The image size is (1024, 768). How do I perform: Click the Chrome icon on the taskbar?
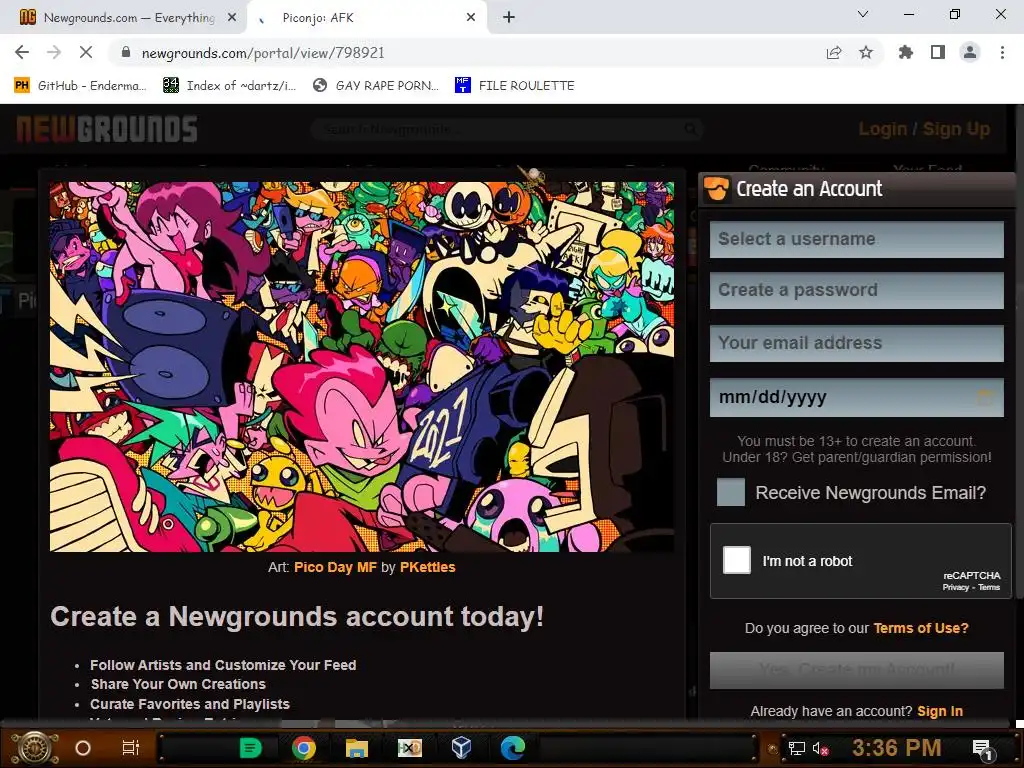click(304, 748)
